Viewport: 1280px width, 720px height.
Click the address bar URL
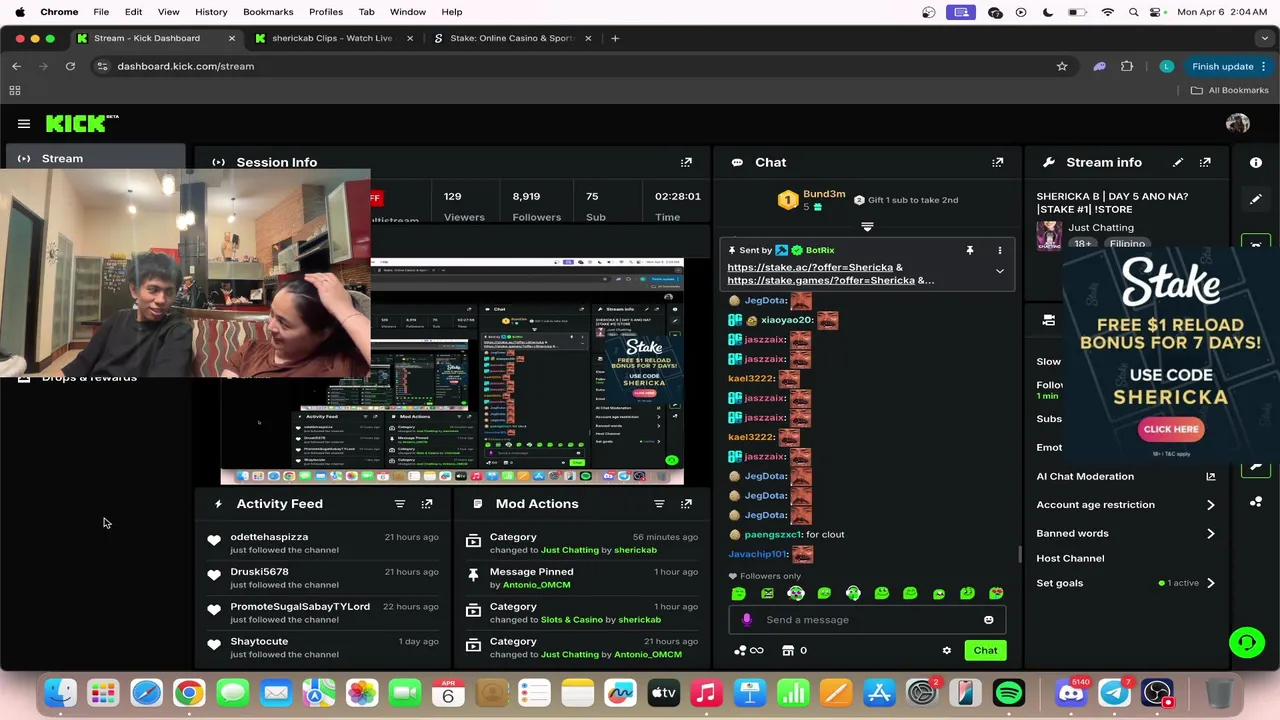(x=186, y=66)
